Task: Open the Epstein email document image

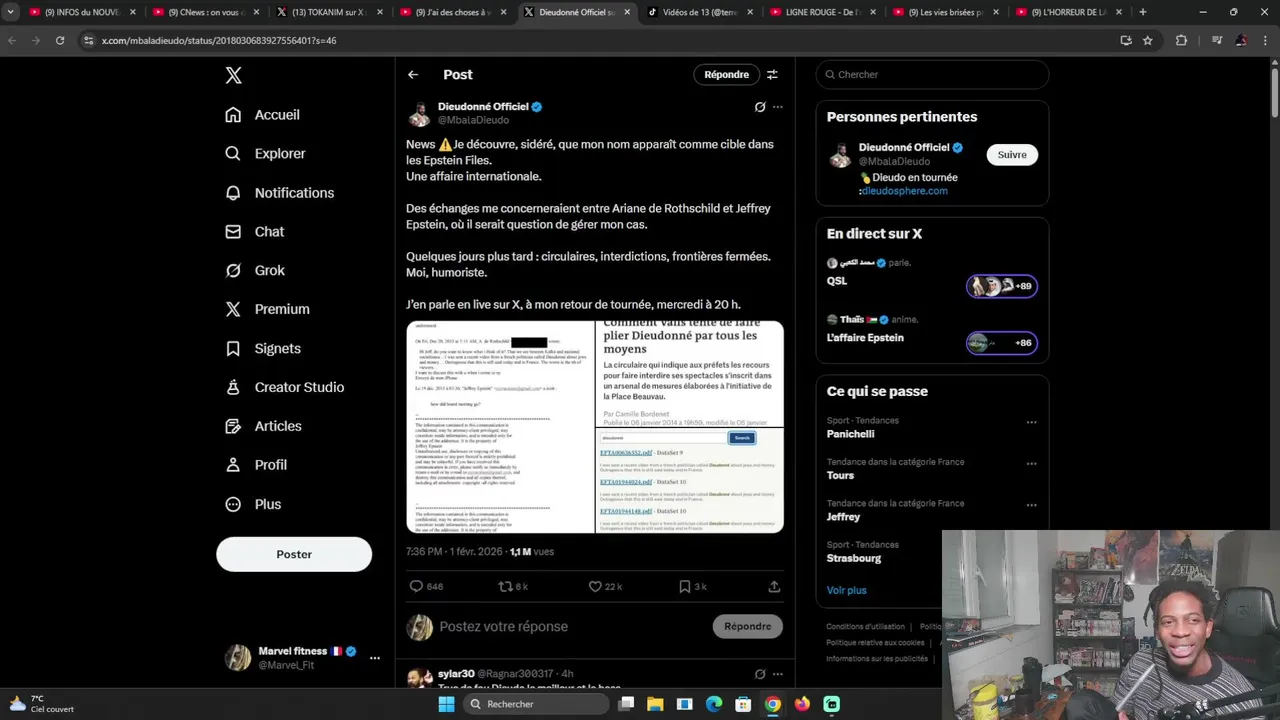Action: pos(500,427)
